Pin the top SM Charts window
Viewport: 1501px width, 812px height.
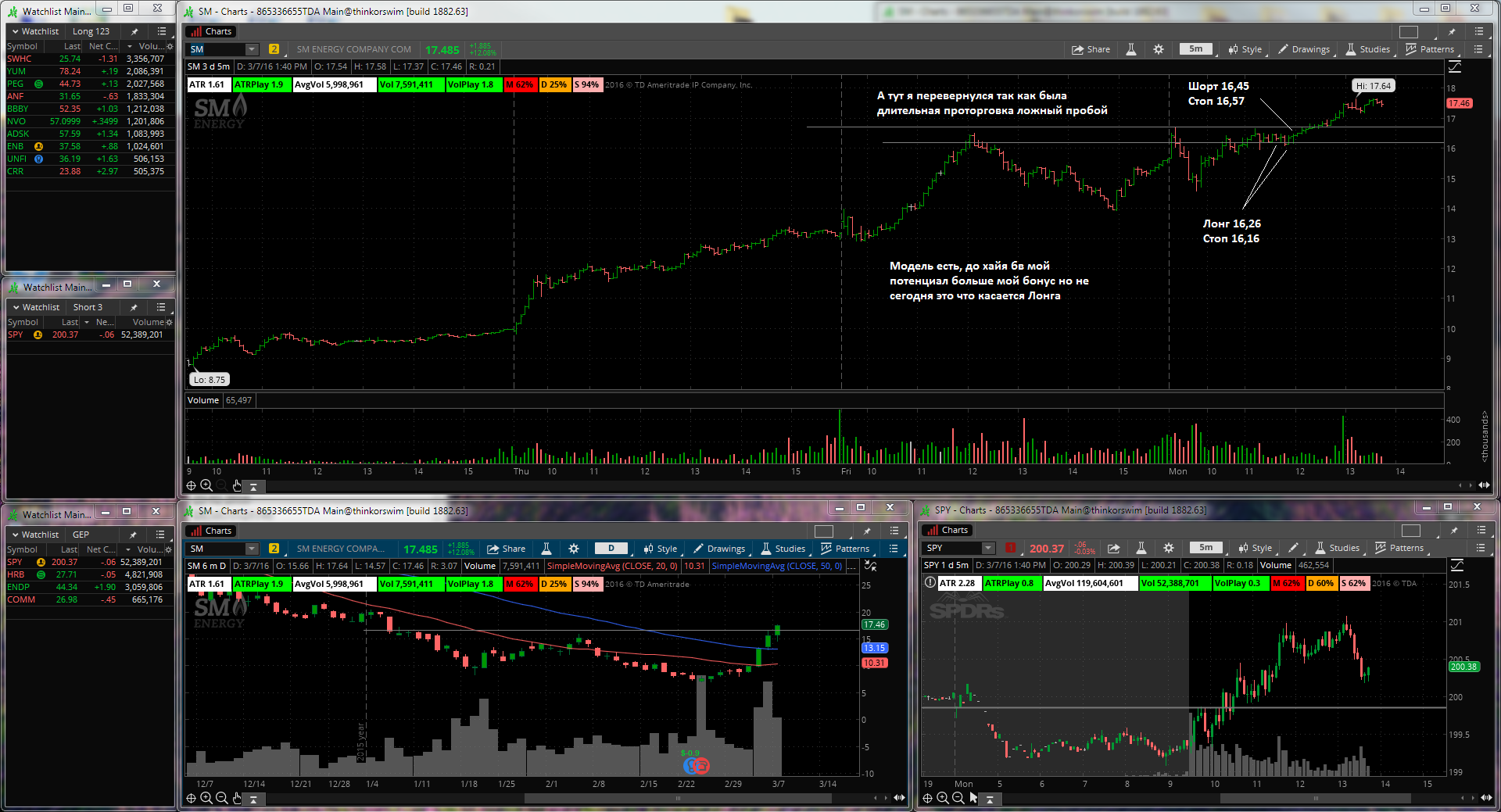point(1452,32)
